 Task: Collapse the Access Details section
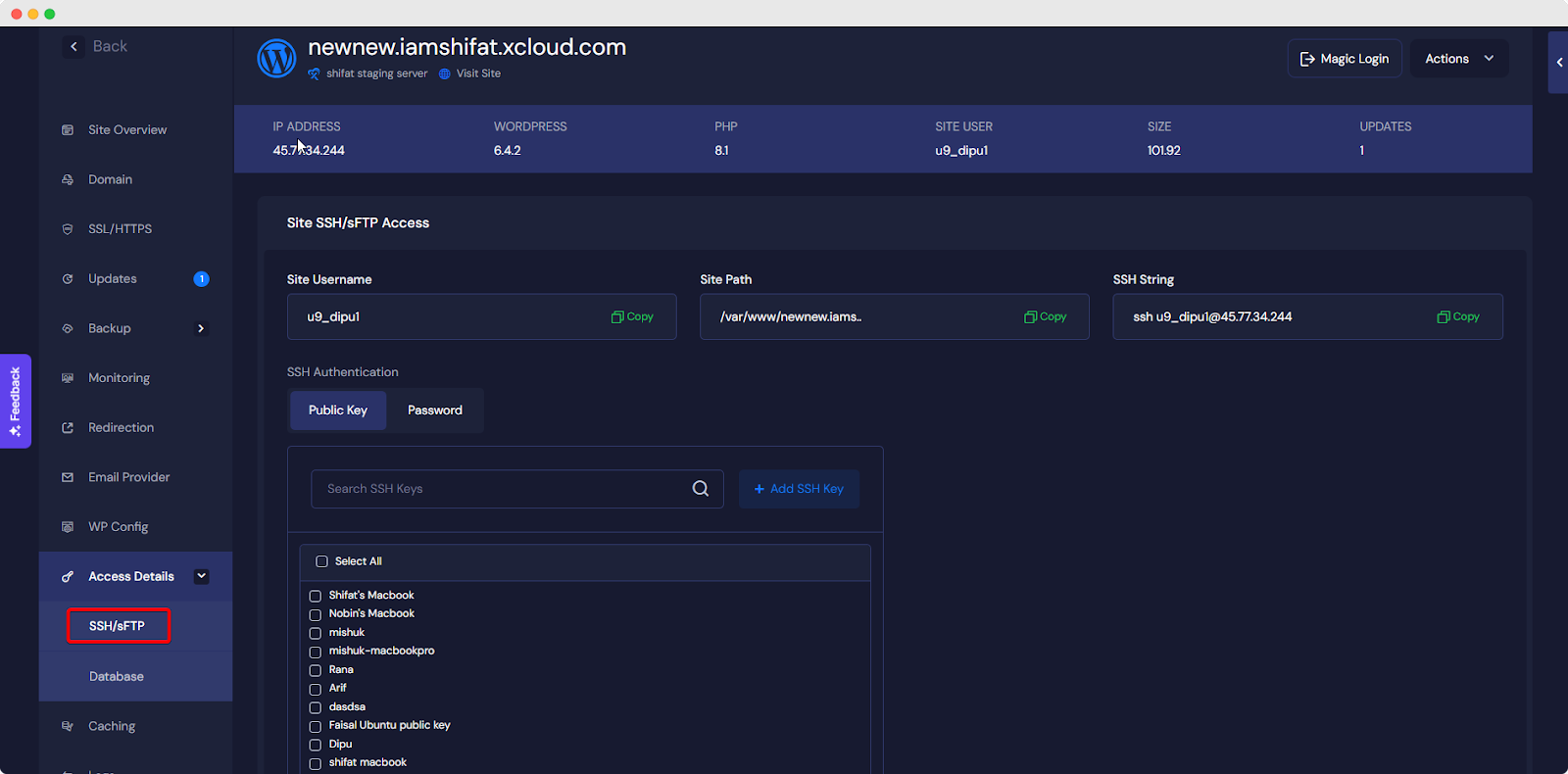(x=201, y=576)
